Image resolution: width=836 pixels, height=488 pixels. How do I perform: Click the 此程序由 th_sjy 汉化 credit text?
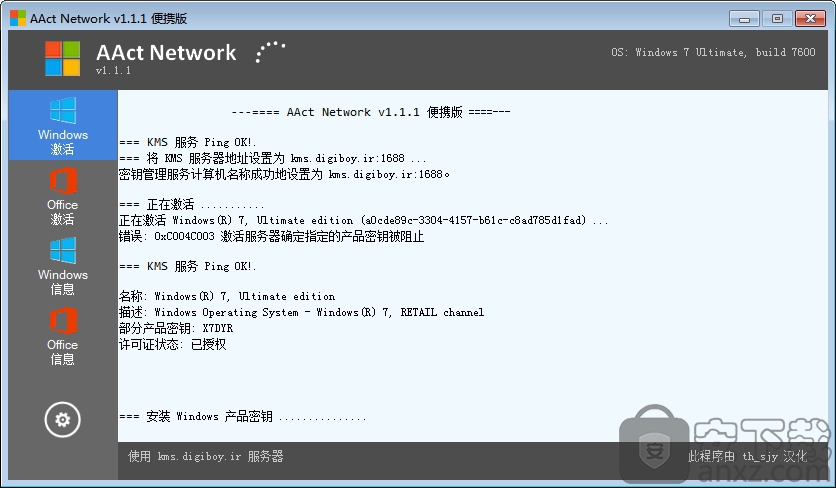(x=747, y=457)
